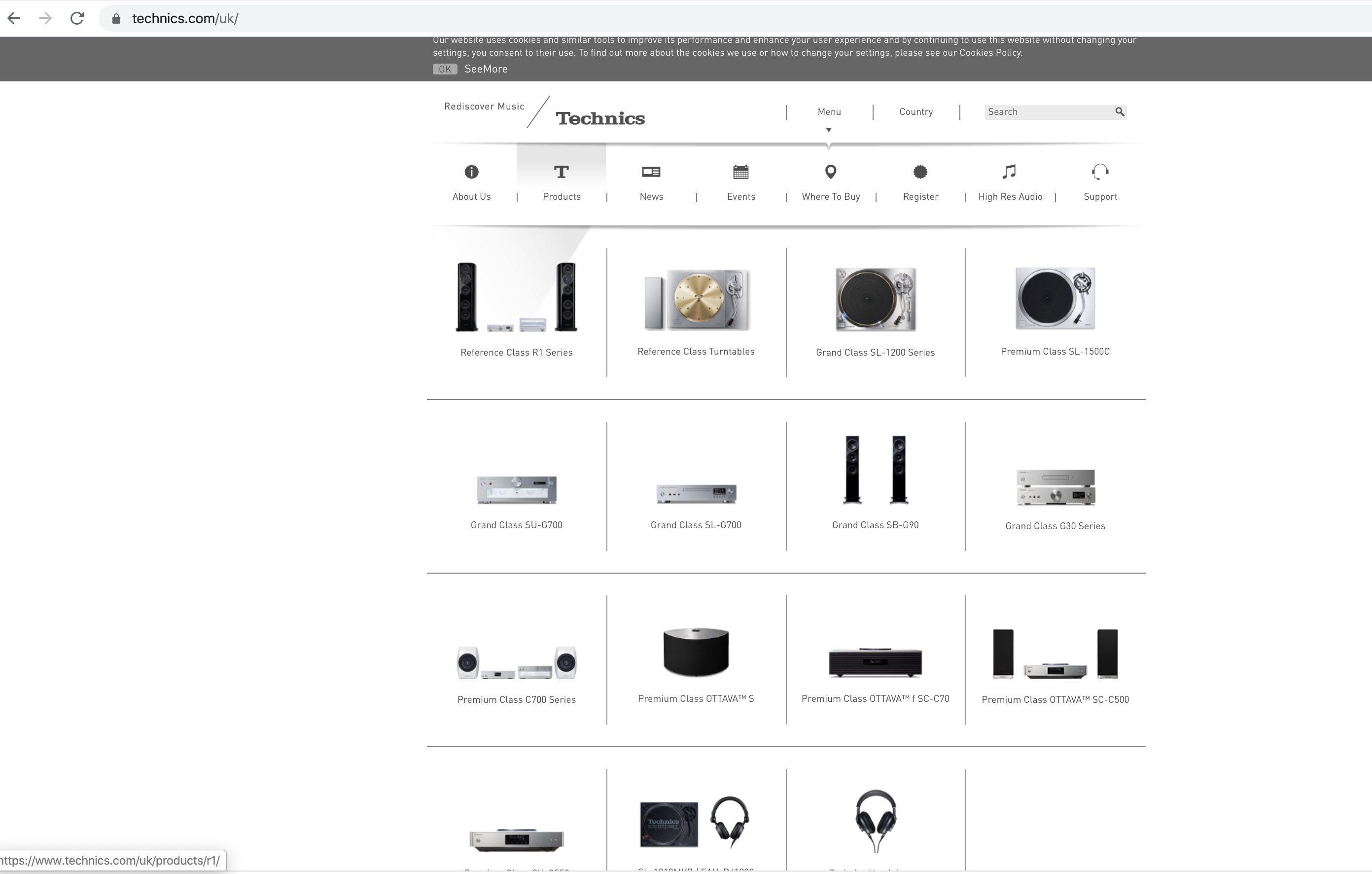
Task: Click the padlock site security icon
Action: pyautogui.click(x=116, y=18)
